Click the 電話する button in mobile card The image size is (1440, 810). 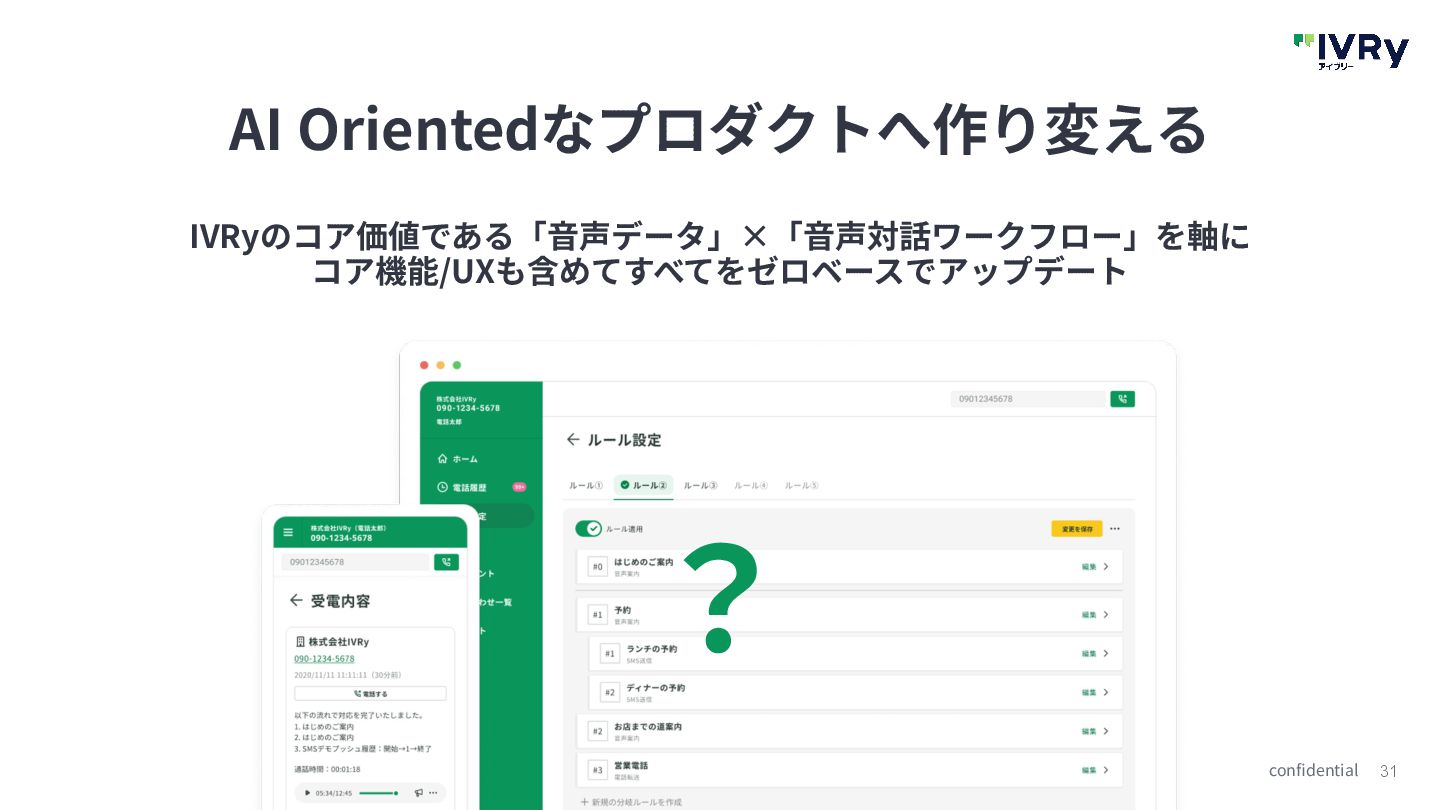click(370, 693)
